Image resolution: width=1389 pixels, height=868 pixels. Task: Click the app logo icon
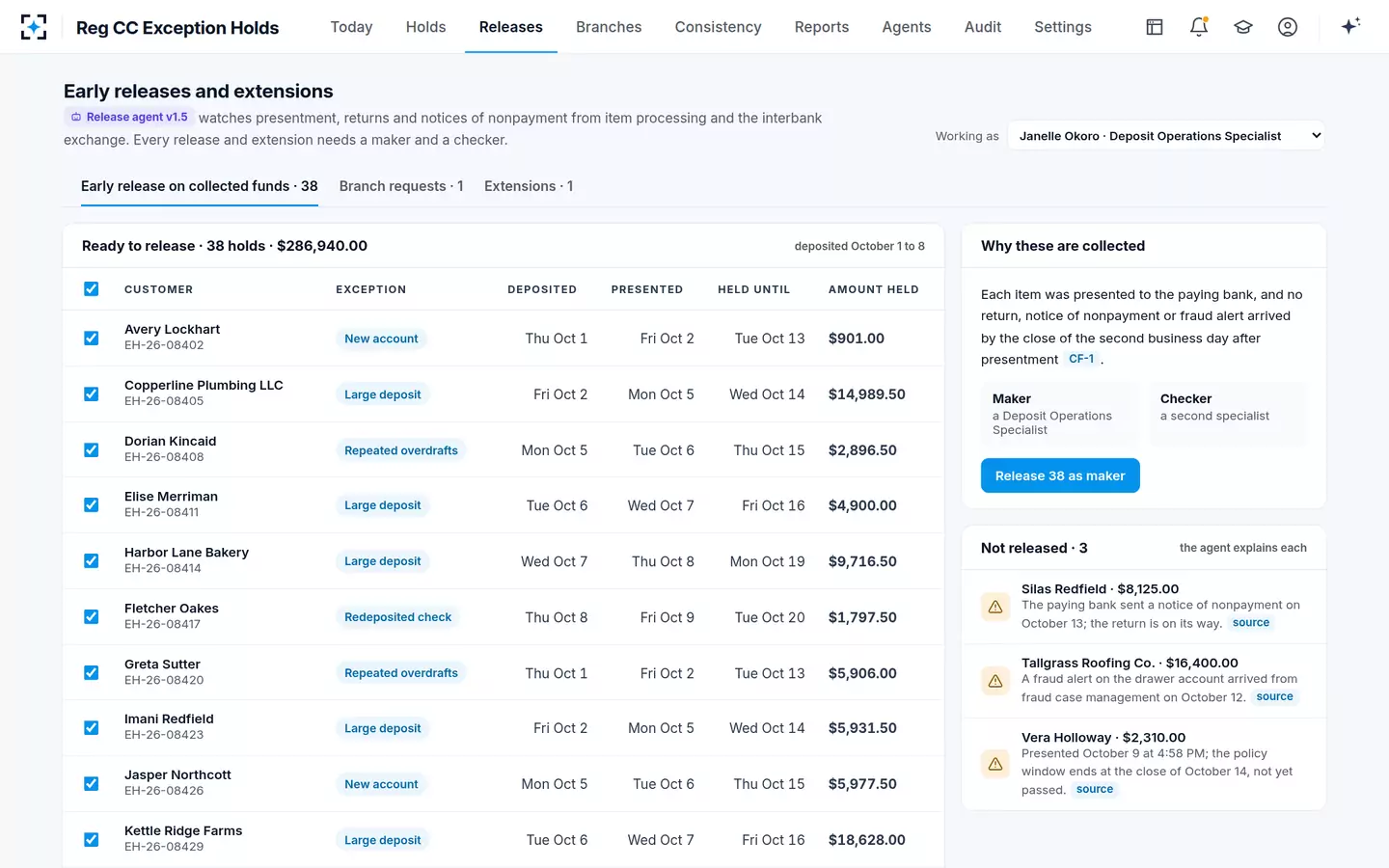pos(34,27)
